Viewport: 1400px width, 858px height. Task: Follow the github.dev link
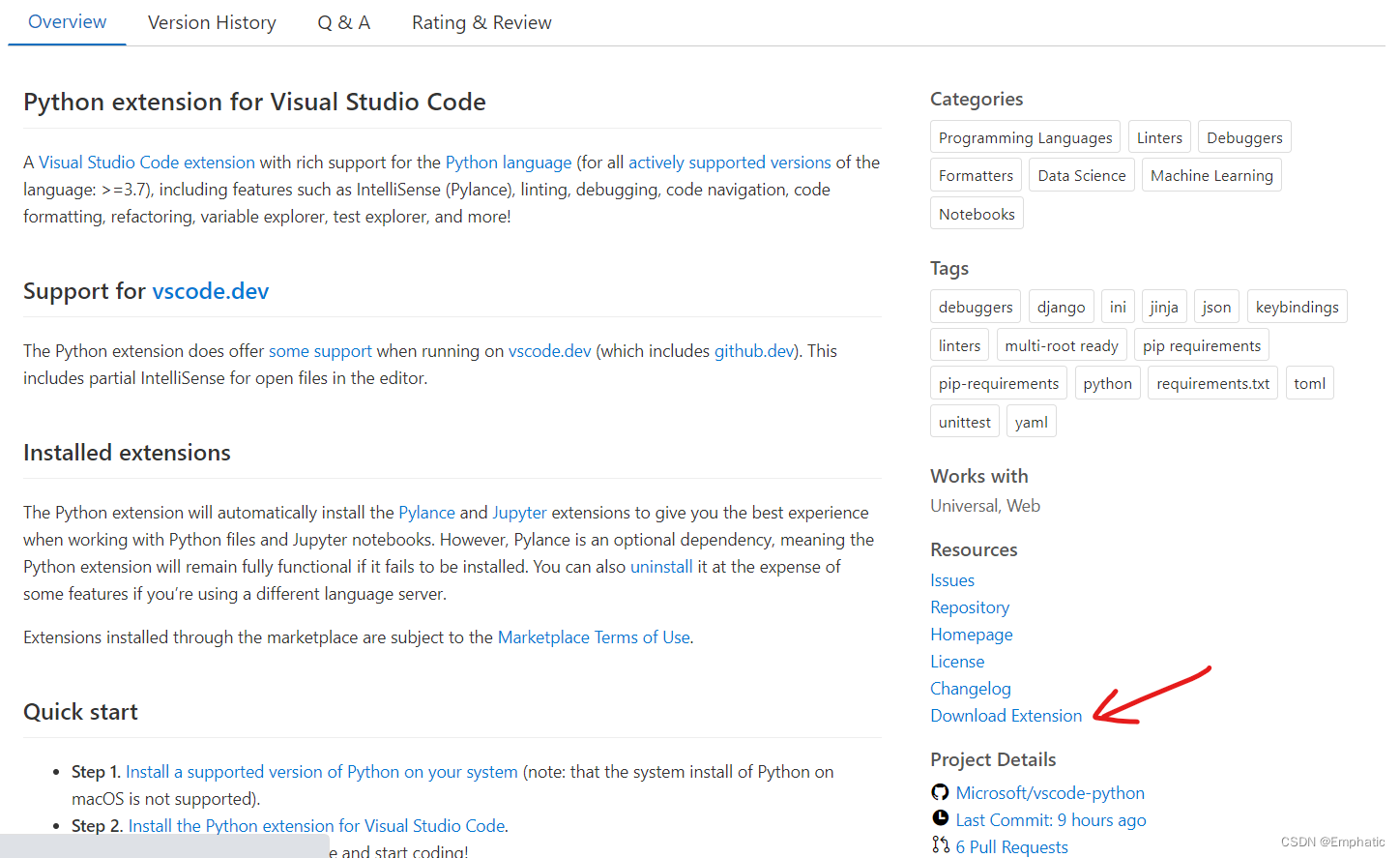(x=754, y=351)
